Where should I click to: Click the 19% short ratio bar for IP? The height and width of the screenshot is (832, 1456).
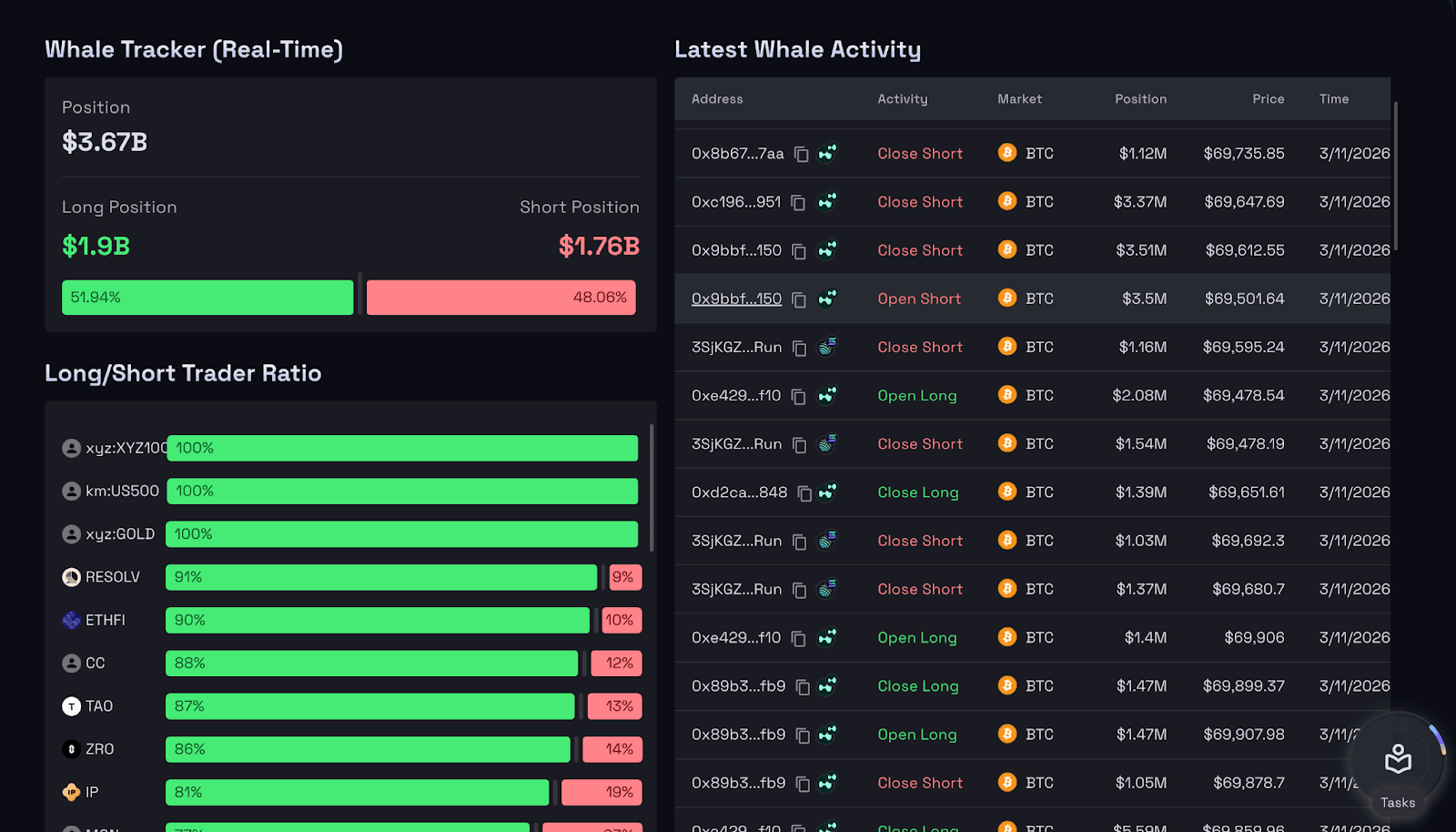[602, 792]
